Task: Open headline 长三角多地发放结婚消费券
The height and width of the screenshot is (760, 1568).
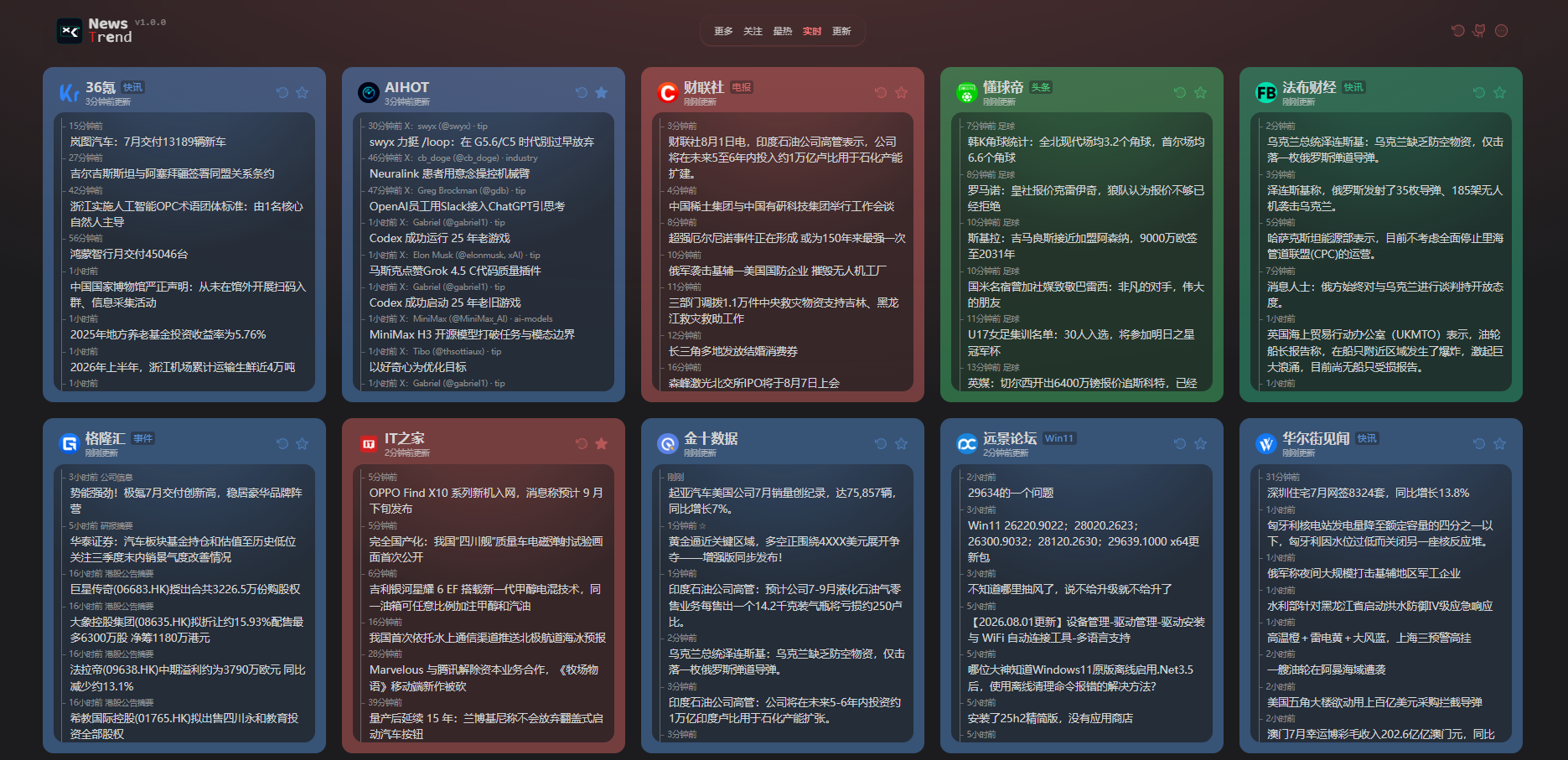Action: click(x=732, y=351)
